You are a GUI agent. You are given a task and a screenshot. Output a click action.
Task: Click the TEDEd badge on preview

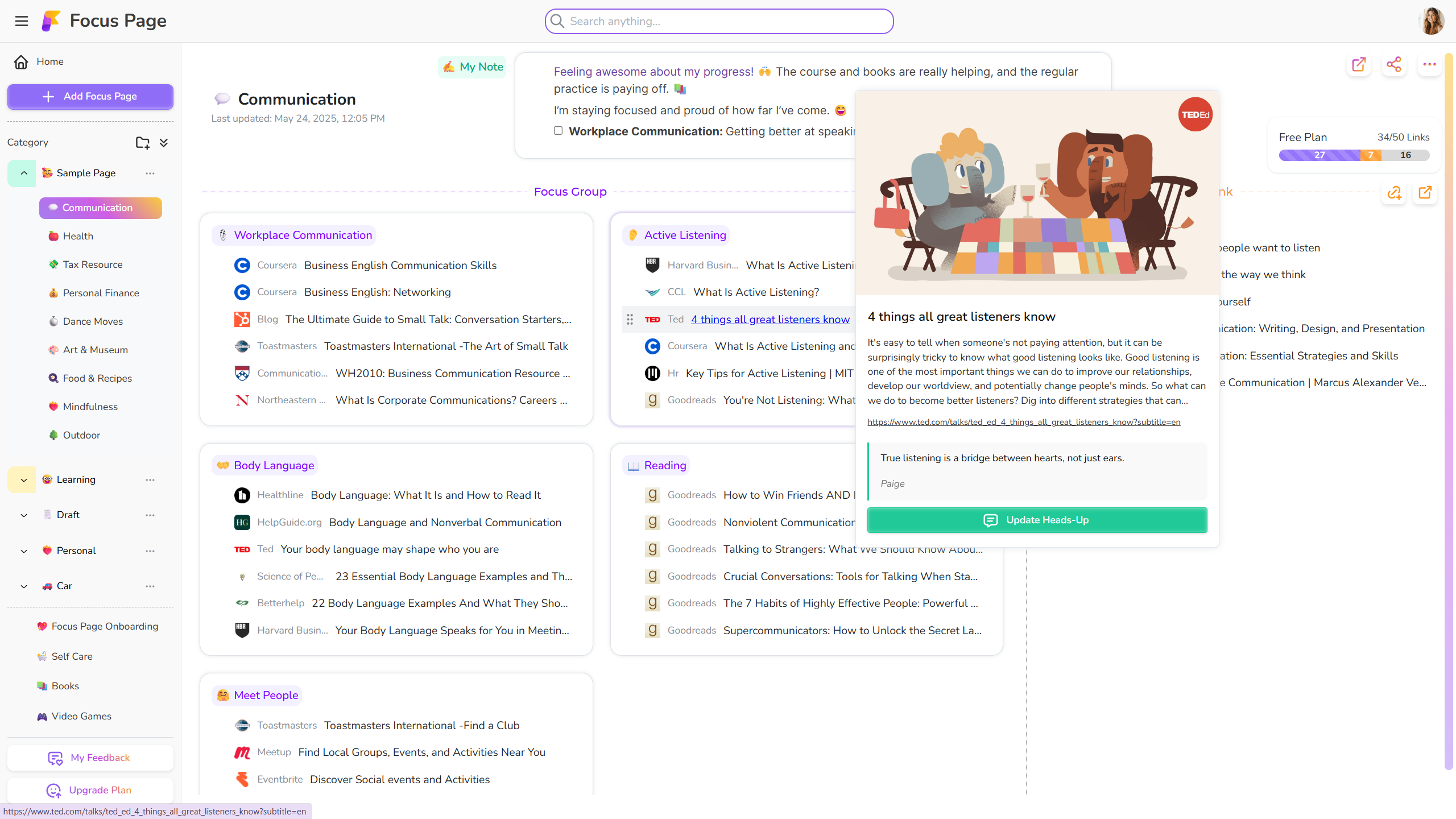[1195, 114]
